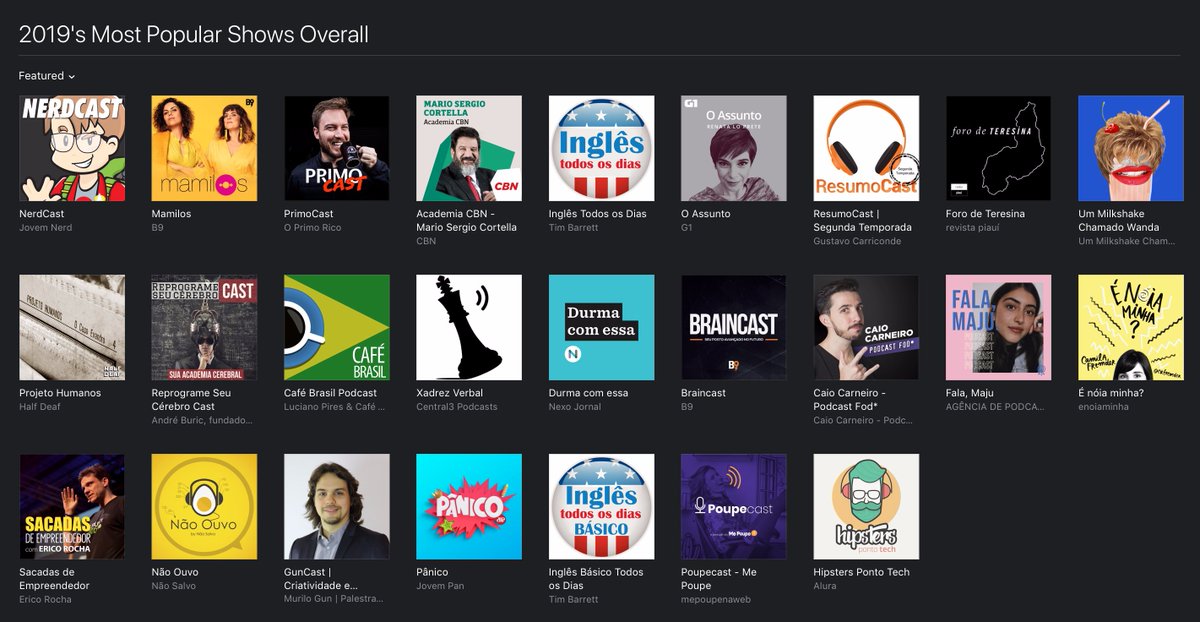Viewport: 1200px width, 622px height.
Task: Open the Durma com essa artwork
Action: pos(602,328)
